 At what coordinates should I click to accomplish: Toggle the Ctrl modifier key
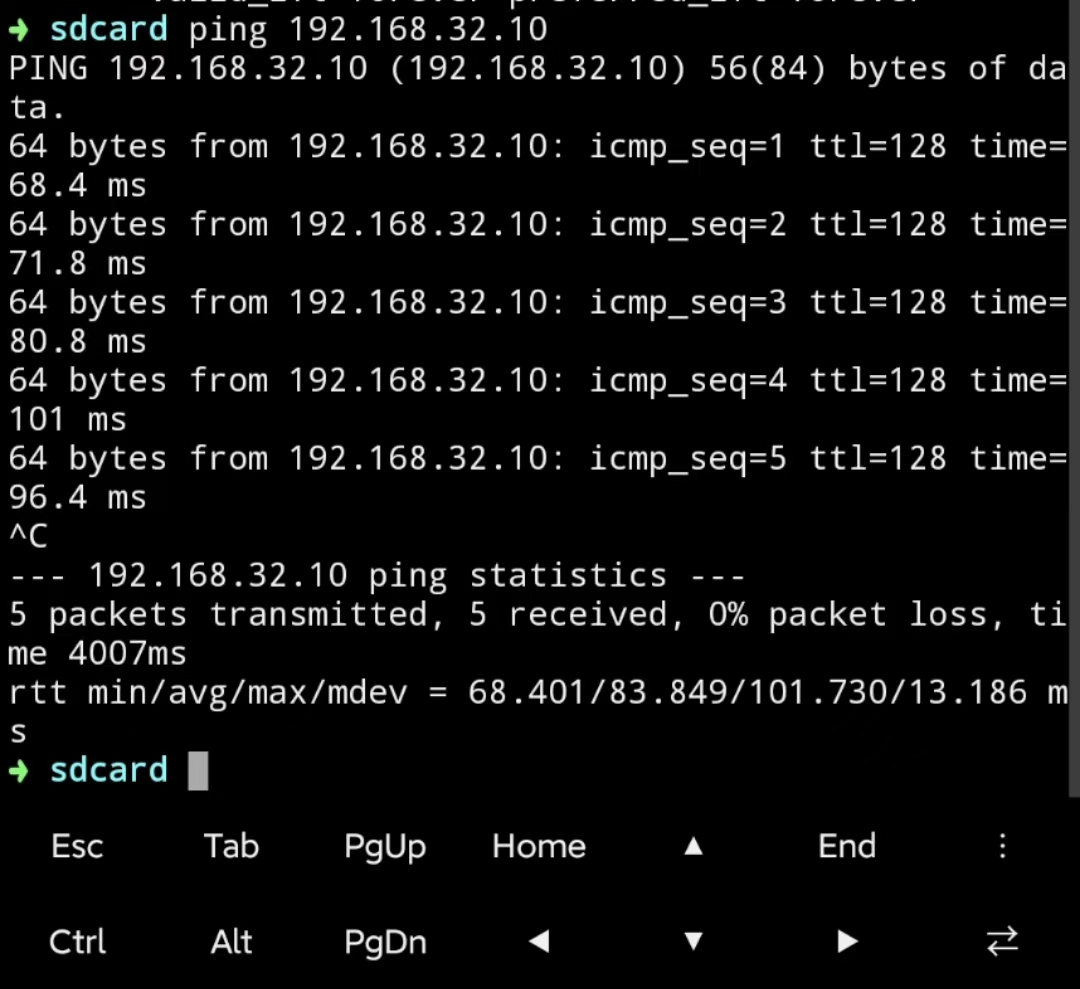click(77, 941)
